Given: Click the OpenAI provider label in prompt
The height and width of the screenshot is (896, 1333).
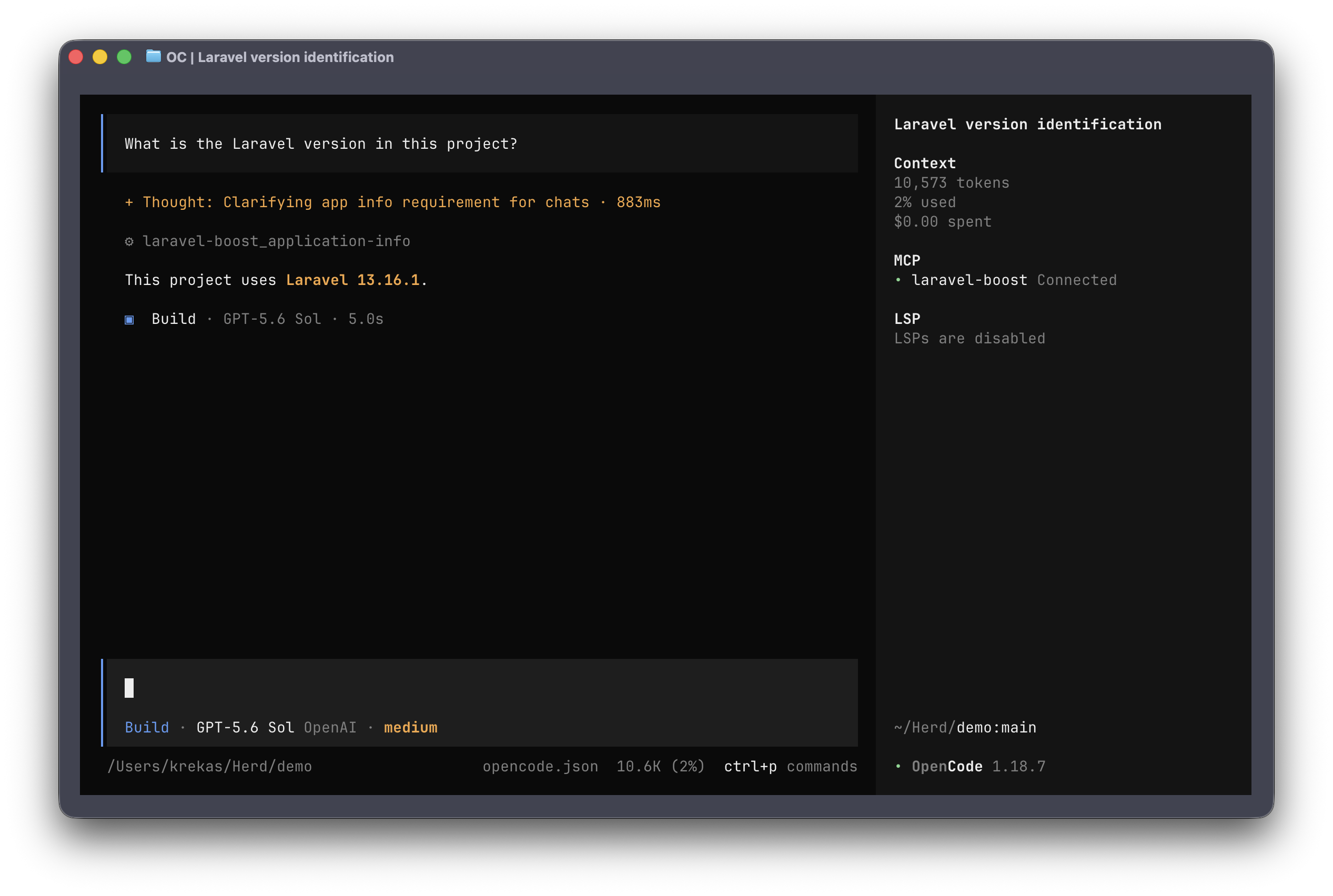Looking at the screenshot, I should (x=330, y=727).
